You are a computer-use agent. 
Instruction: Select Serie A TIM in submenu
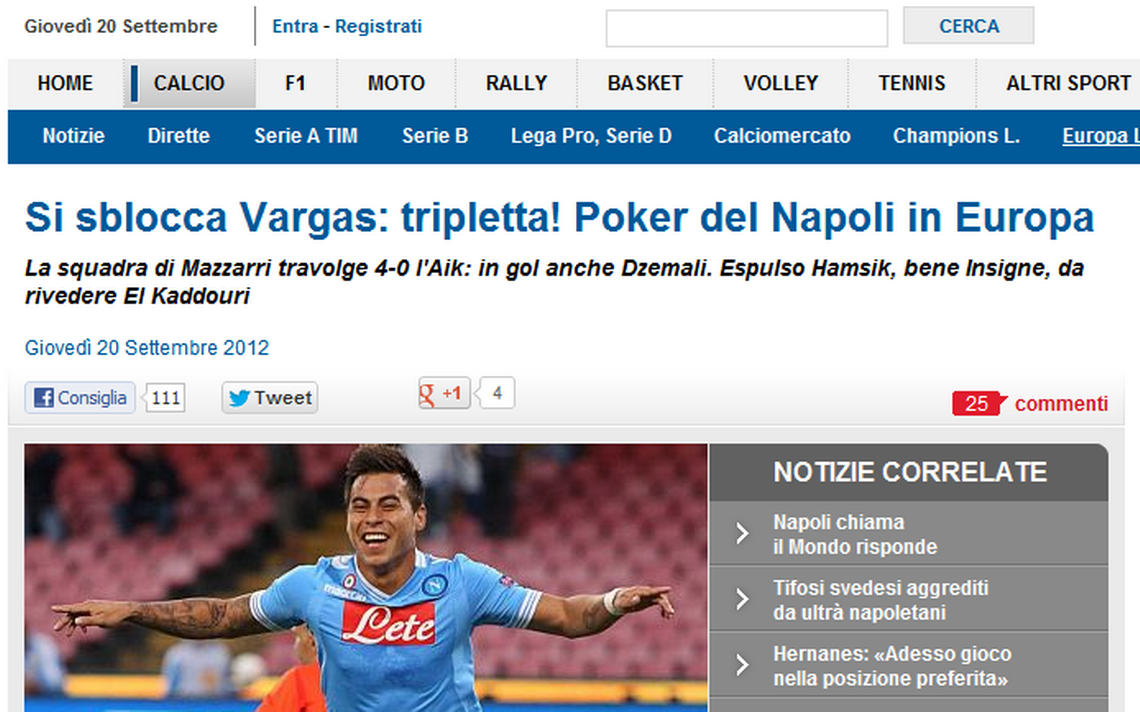click(306, 136)
